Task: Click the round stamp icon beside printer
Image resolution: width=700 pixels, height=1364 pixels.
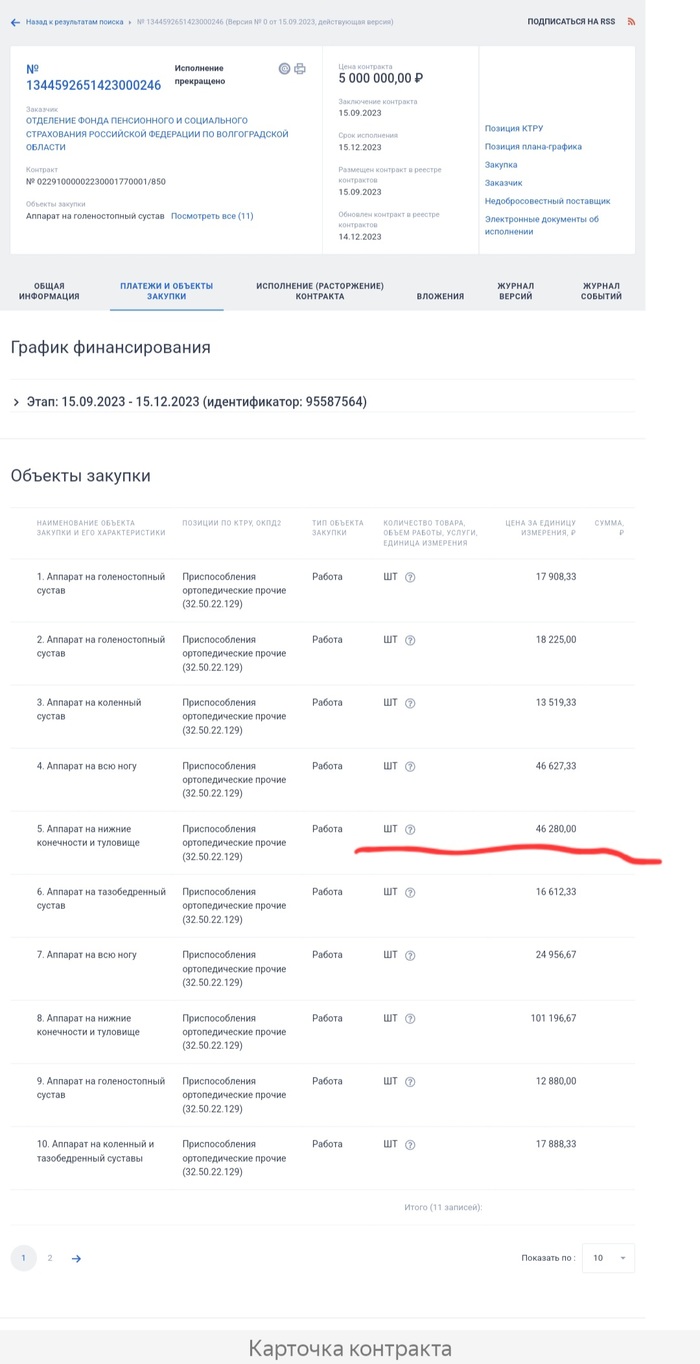Action: pos(284,69)
